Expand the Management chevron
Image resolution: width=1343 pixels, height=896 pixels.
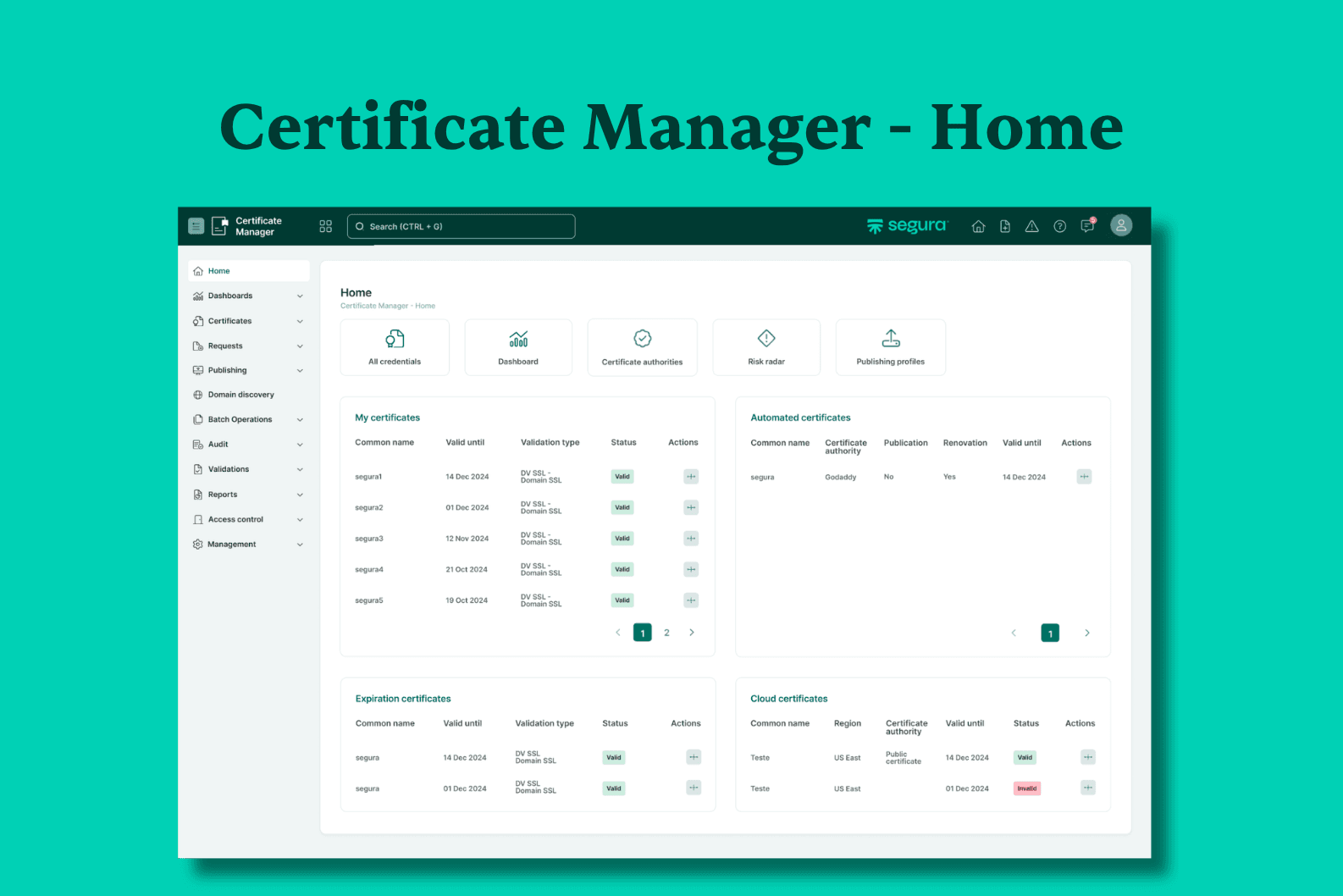tap(300, 545)
